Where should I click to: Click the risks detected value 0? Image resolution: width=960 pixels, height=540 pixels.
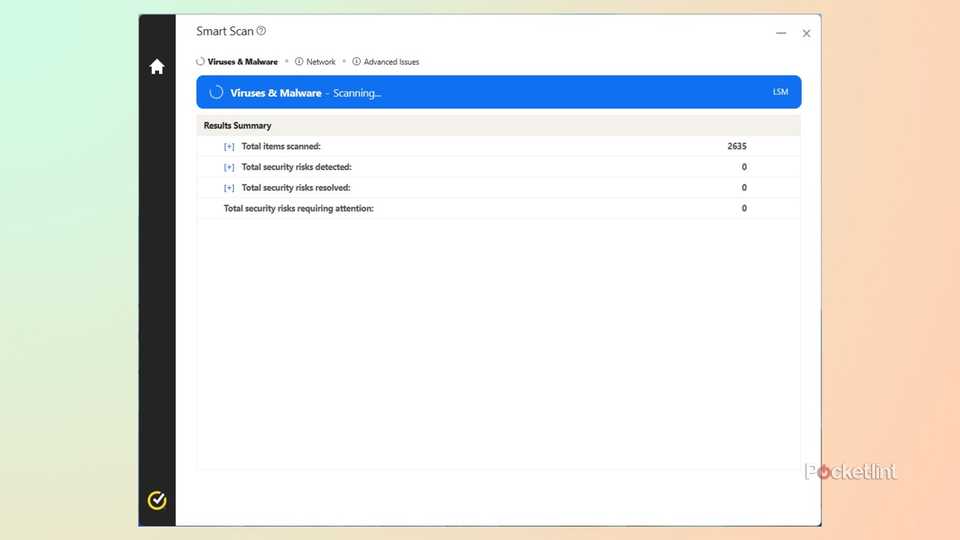click(744, 167)
